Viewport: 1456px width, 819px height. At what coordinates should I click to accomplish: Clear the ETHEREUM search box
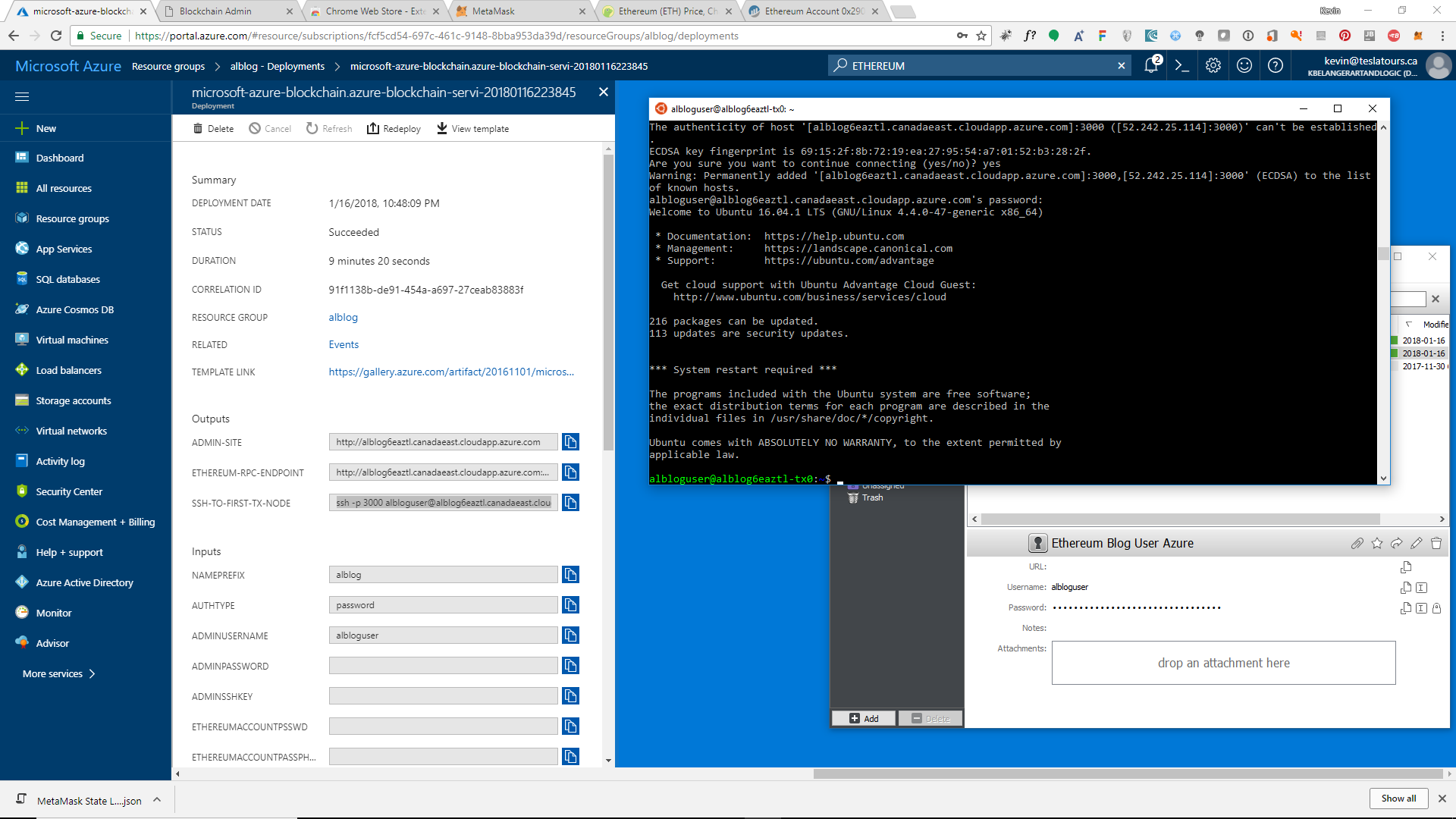point(1122,66)
